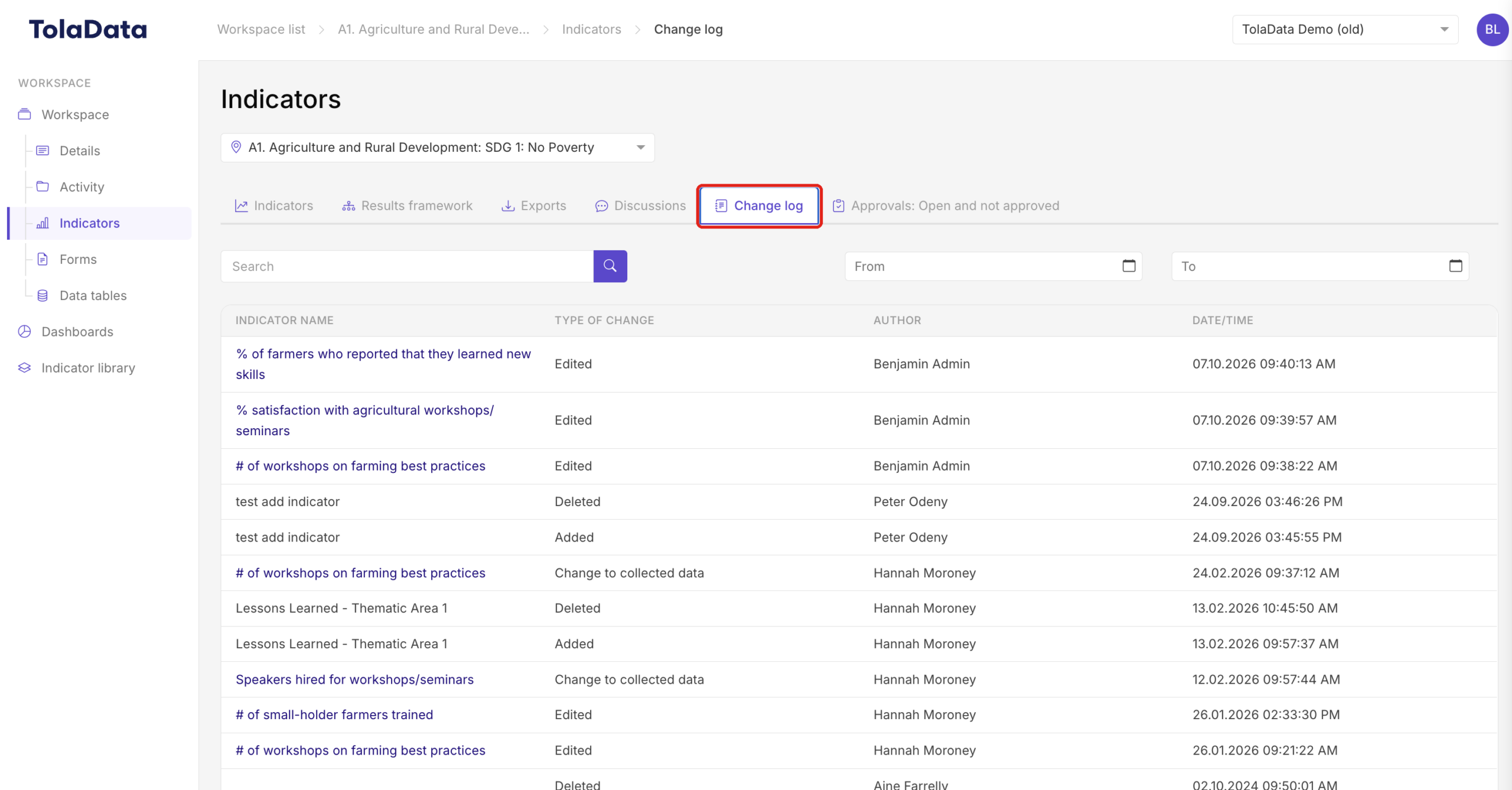
Task: Click the Indicators bar chart sidebar icon
Action: 43,223
